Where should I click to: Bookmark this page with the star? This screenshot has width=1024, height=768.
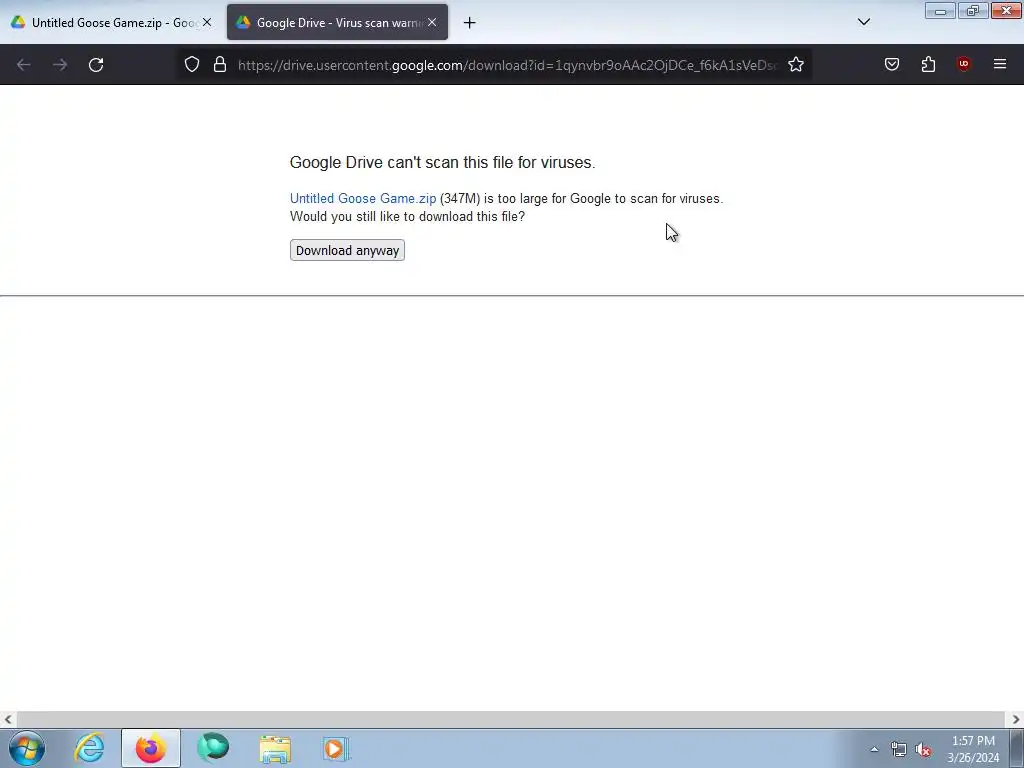(795, 65)
